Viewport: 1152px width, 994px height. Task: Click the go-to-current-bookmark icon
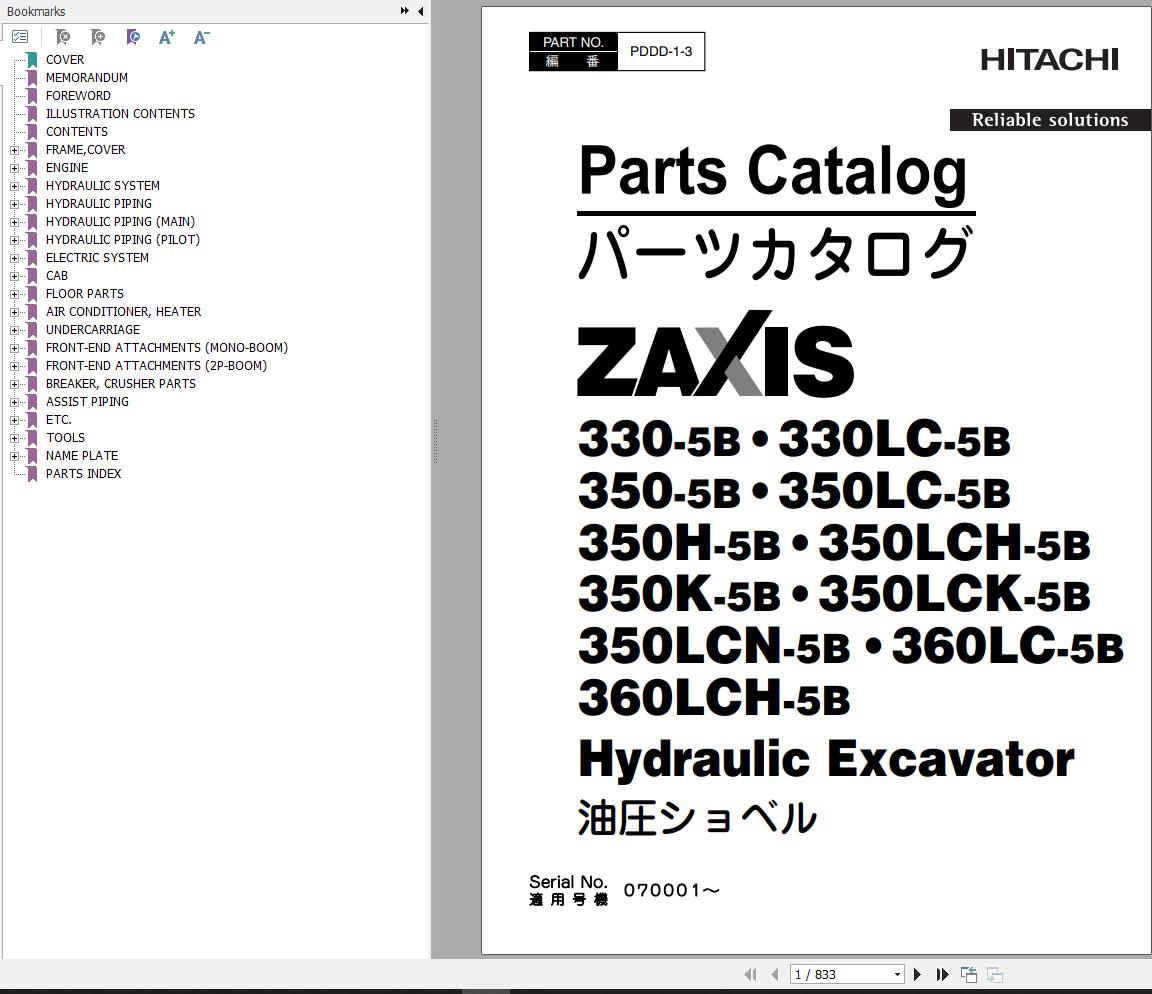[133, 37]
